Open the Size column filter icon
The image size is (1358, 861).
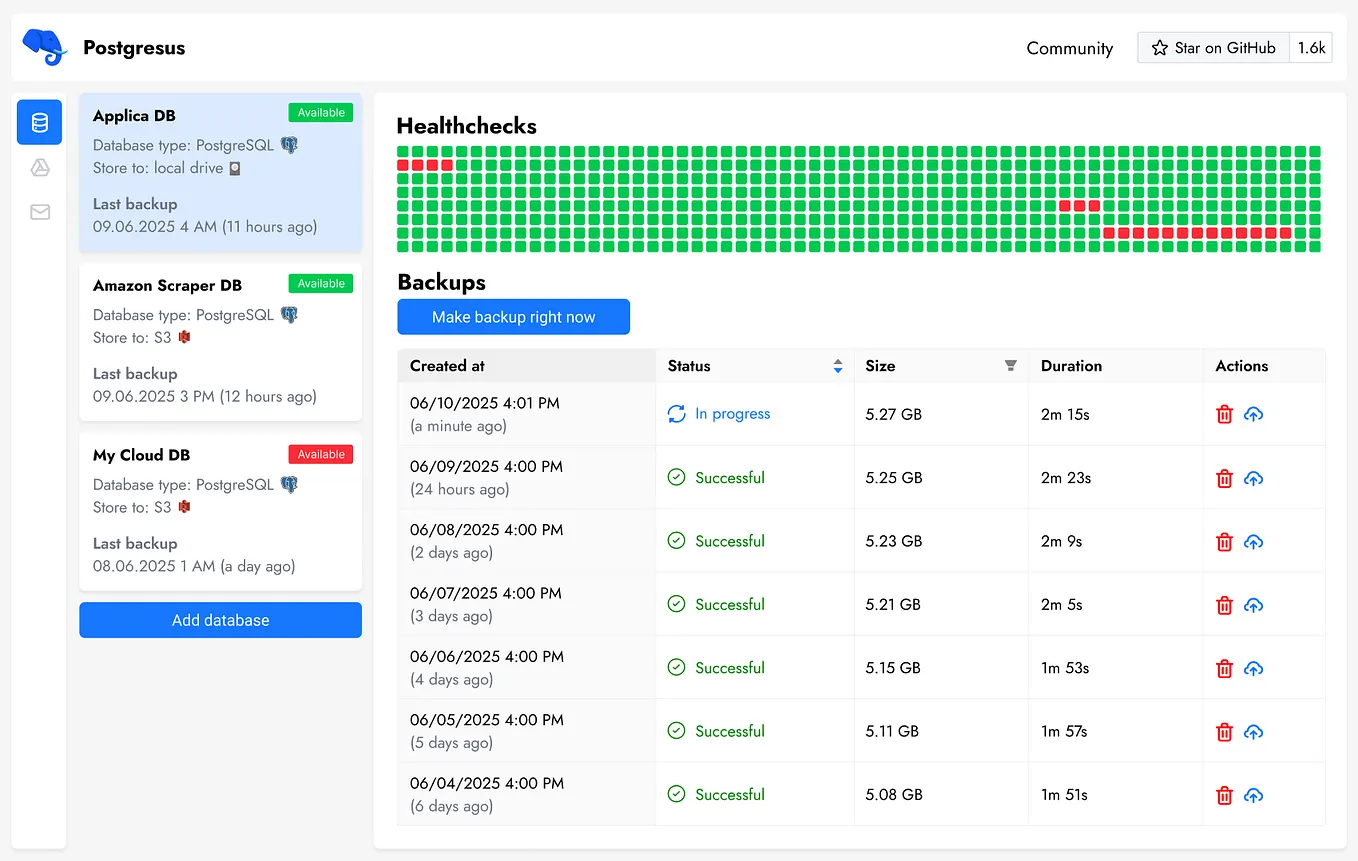(1010, 366)
